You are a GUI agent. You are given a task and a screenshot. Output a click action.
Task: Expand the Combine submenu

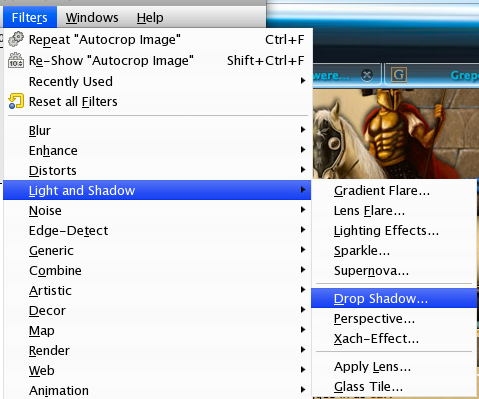[157, 270]
